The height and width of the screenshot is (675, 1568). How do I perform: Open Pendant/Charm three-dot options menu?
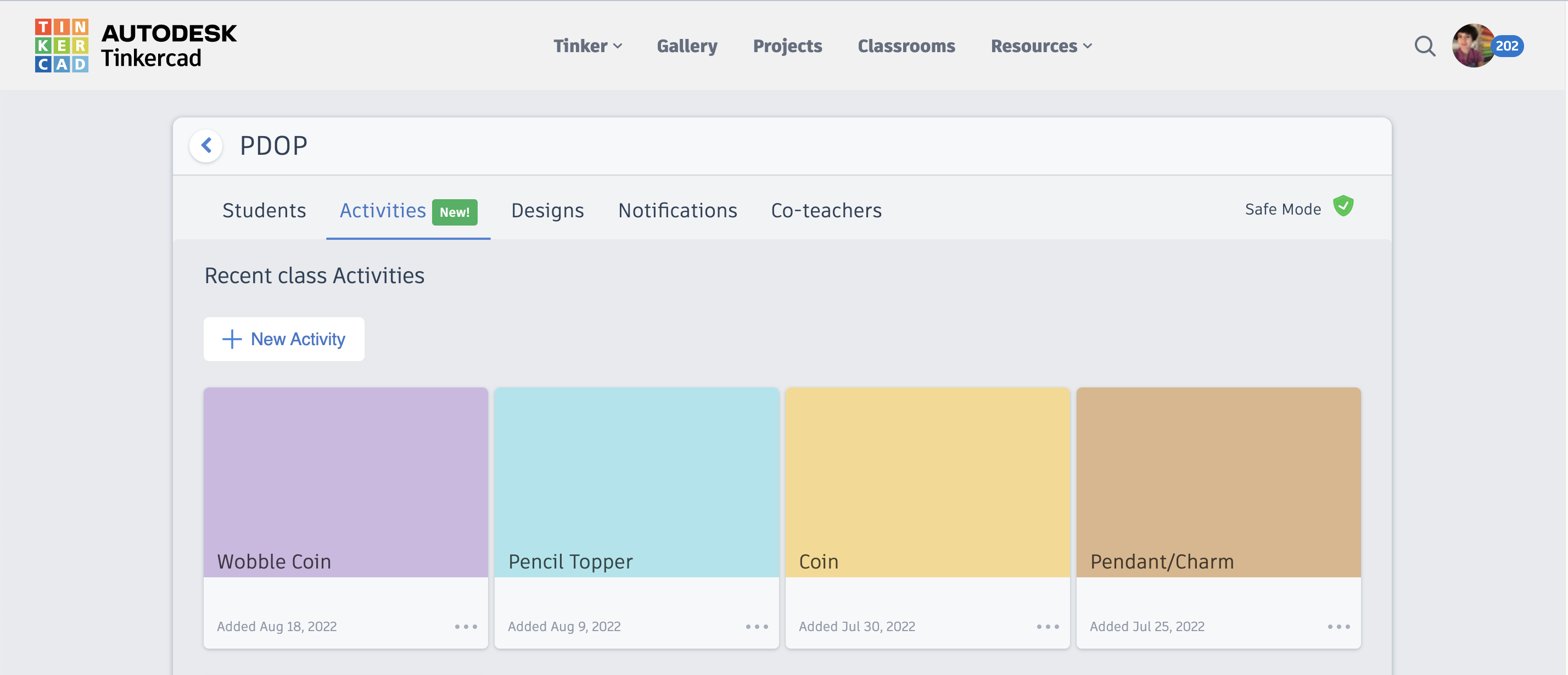[1339, 626]
